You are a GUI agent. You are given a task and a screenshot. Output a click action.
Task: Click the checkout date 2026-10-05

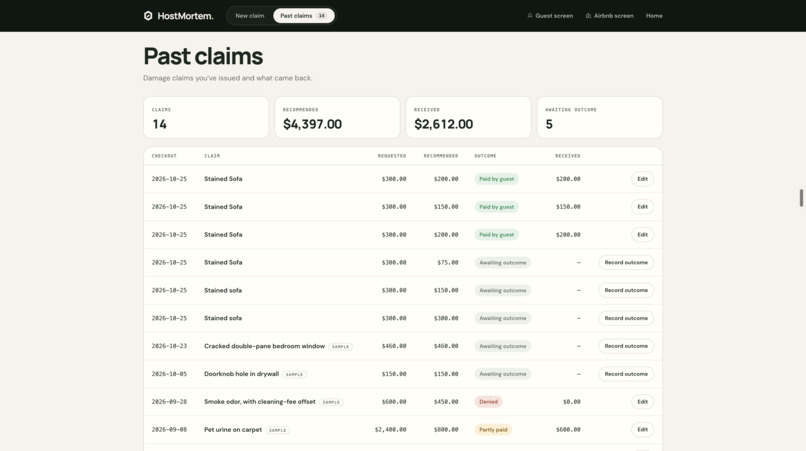(x=169, y=374)
